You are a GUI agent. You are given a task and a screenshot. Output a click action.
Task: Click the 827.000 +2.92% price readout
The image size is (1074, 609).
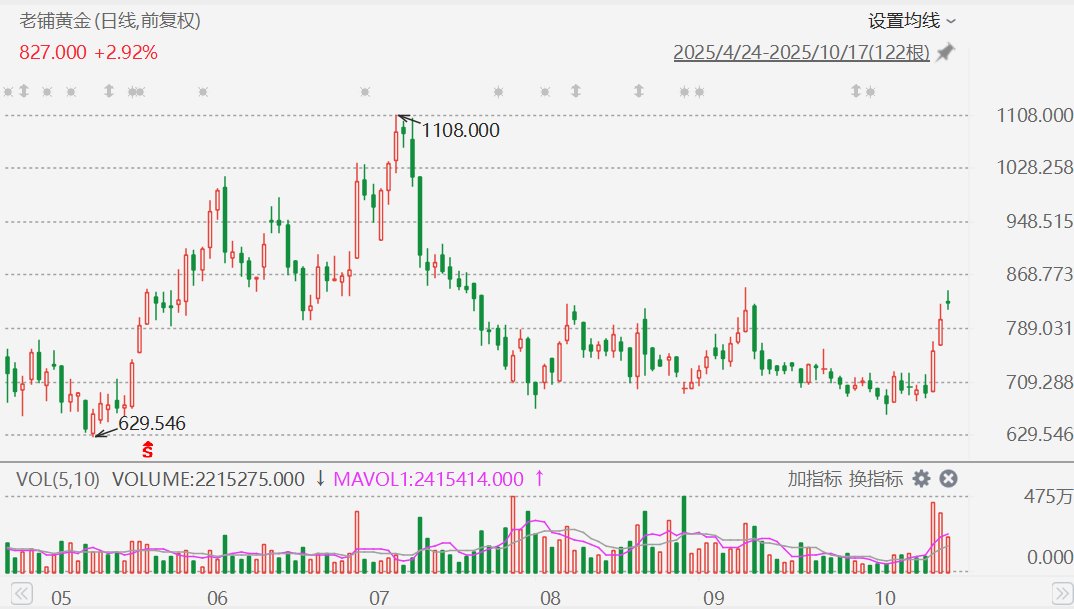88,52
